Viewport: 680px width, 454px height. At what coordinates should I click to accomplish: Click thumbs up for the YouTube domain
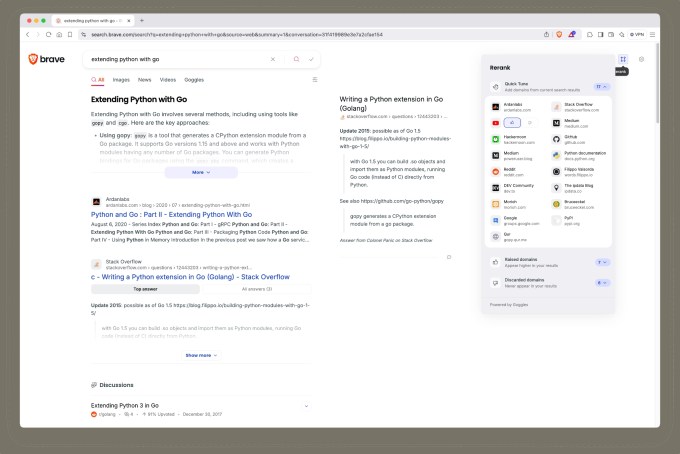[x=512, y=123]
